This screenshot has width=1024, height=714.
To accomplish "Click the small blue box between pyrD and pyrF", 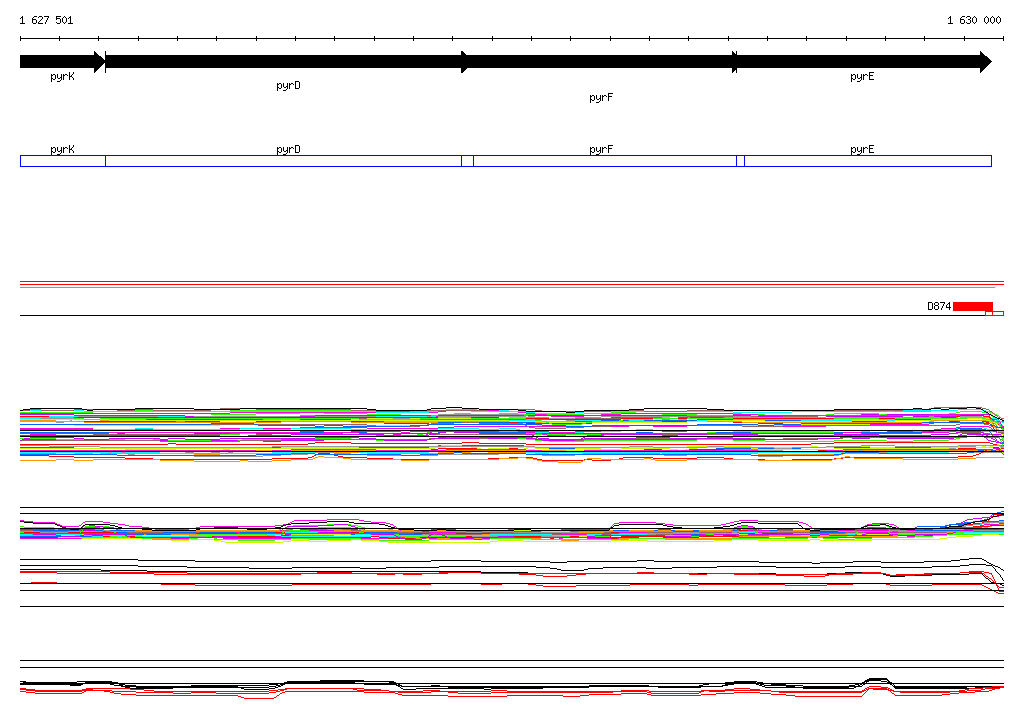I will [x=468, y=161].
